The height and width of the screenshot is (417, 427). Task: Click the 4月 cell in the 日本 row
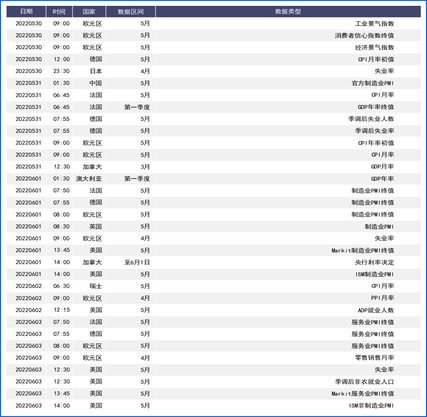[x=145, y=71]
